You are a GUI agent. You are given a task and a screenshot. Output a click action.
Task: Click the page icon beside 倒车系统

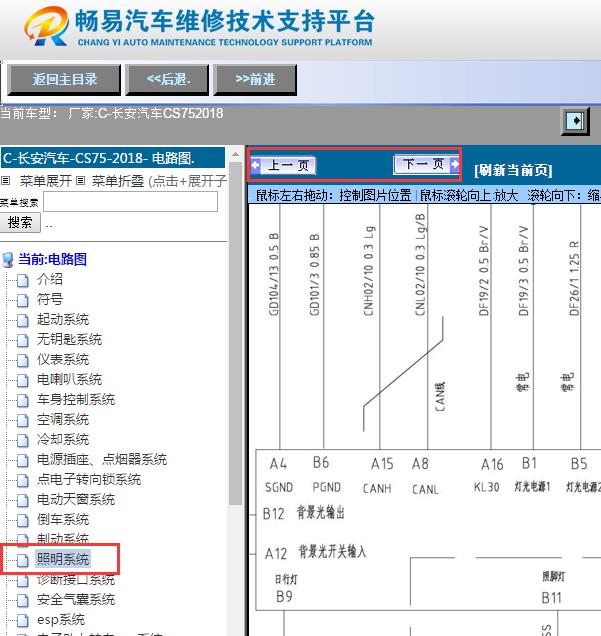click(x=23, y=520)
